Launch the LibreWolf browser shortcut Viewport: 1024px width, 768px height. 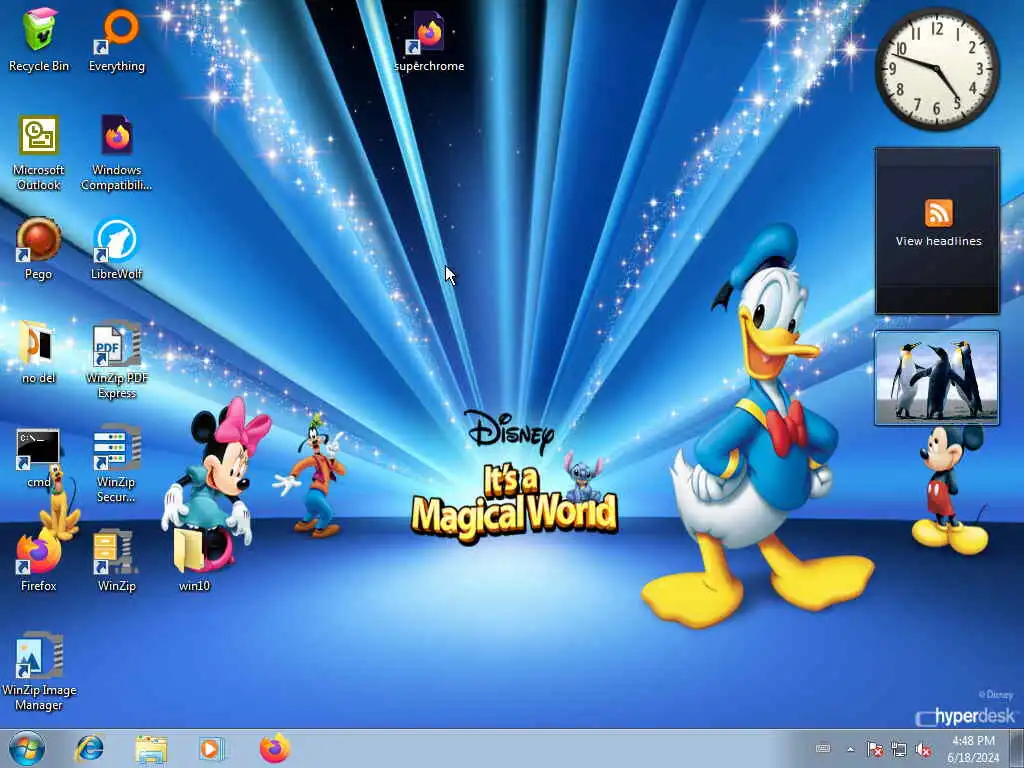(x=116, y=248)
